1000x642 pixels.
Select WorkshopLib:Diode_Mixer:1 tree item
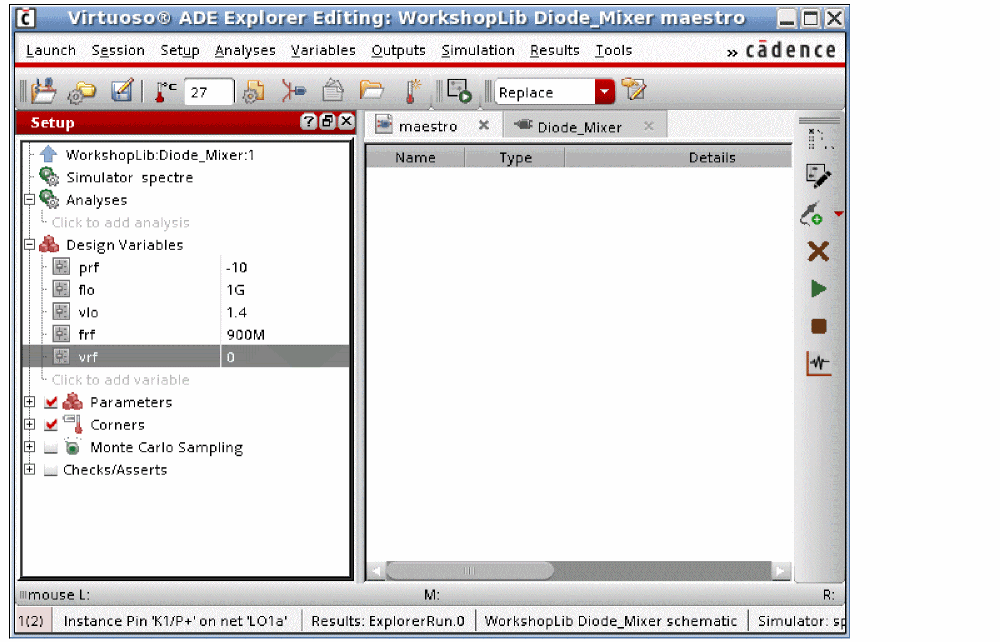159,155
